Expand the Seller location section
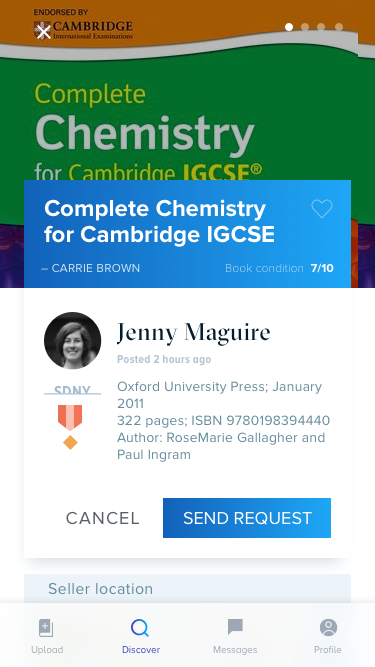Screen dimensions: 375x667 tap(188, 589)
